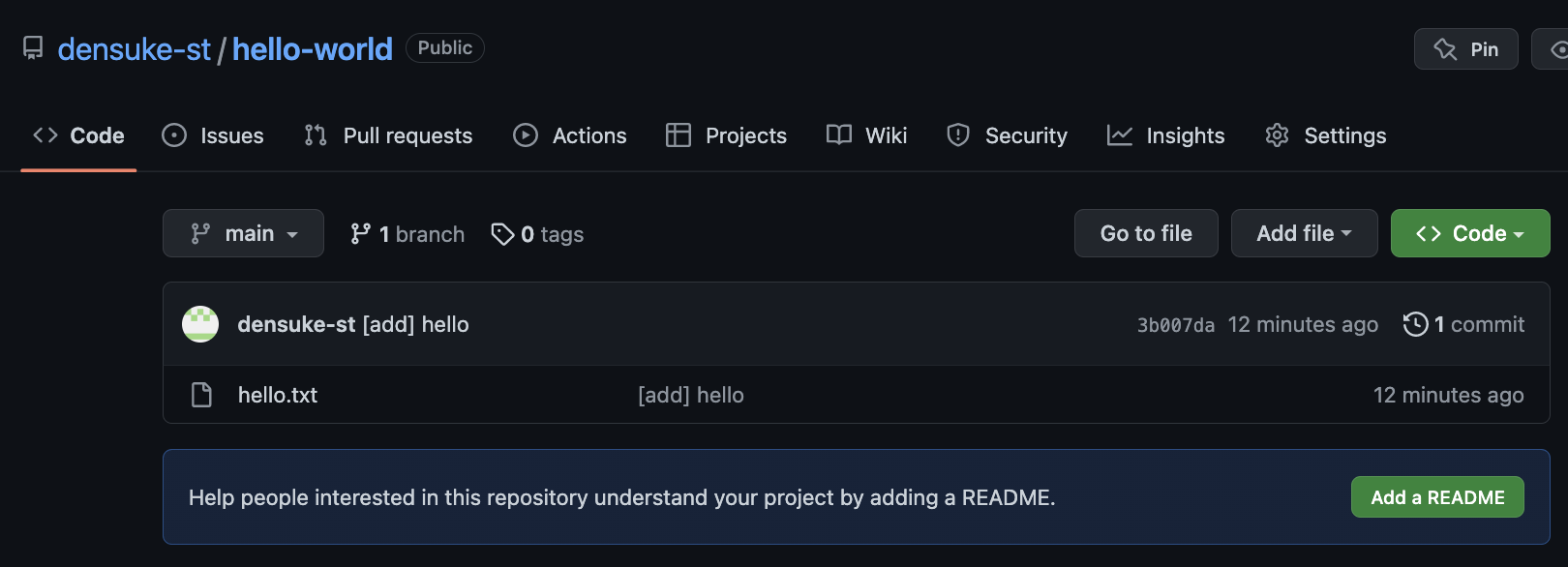Open the Settings tab with gear icon
The image size is (1568, 567).
point(1325,135)
